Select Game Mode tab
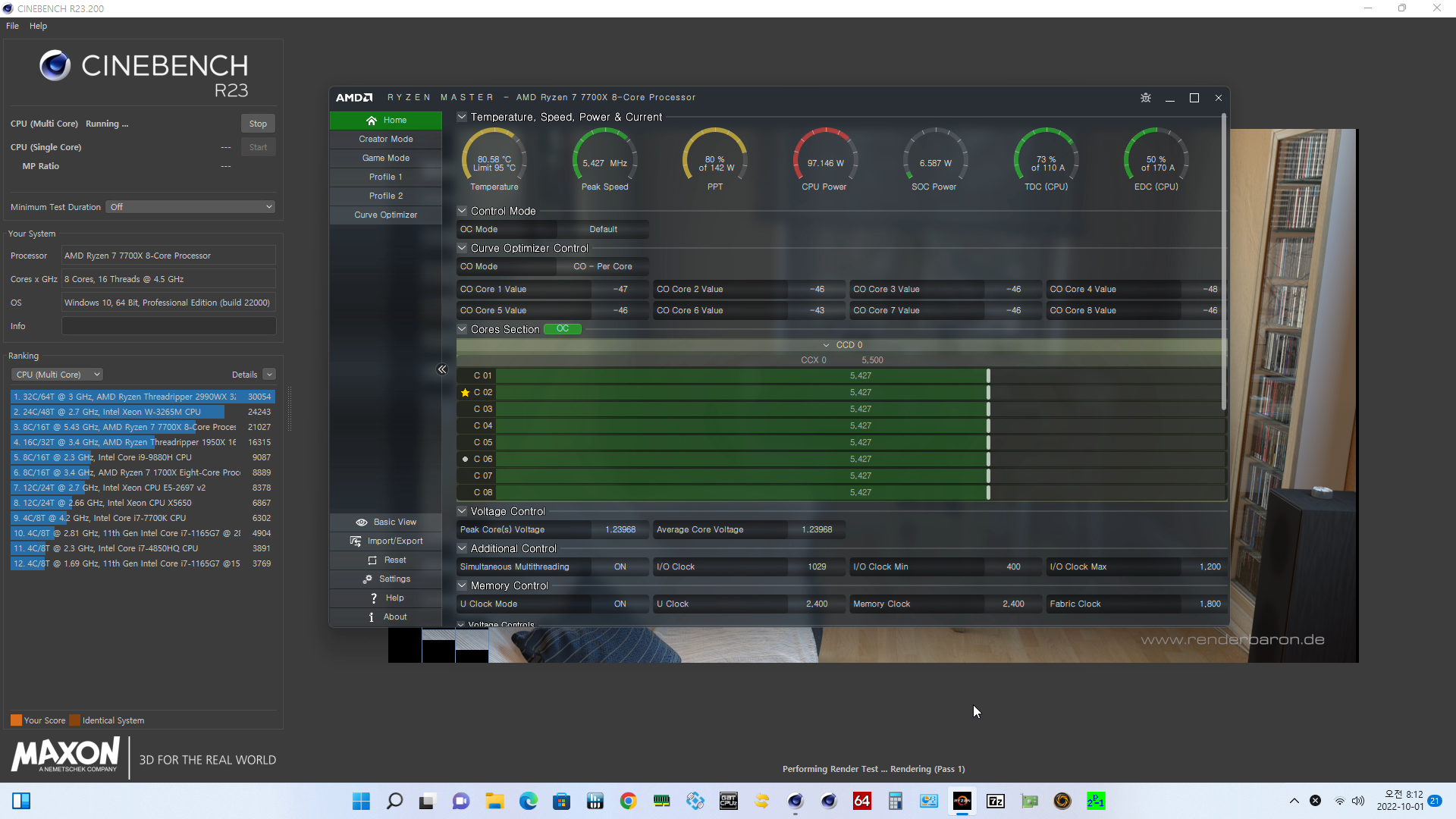 coord(386,158)
